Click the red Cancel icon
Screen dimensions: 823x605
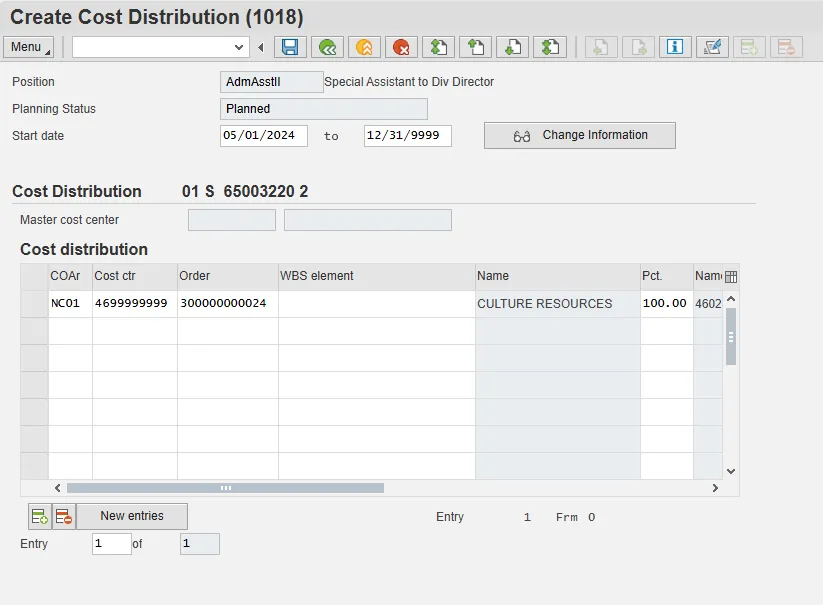[401, 47]
